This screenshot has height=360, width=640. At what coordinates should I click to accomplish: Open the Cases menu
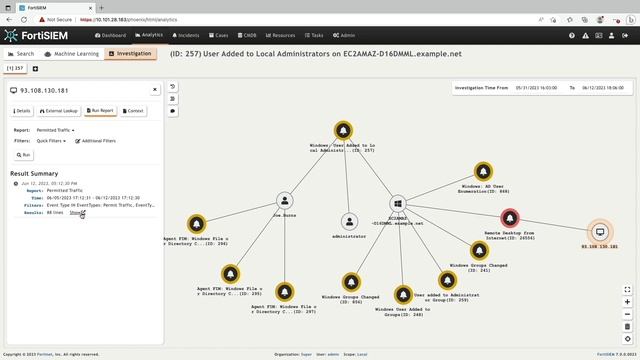tap(218, 36)
